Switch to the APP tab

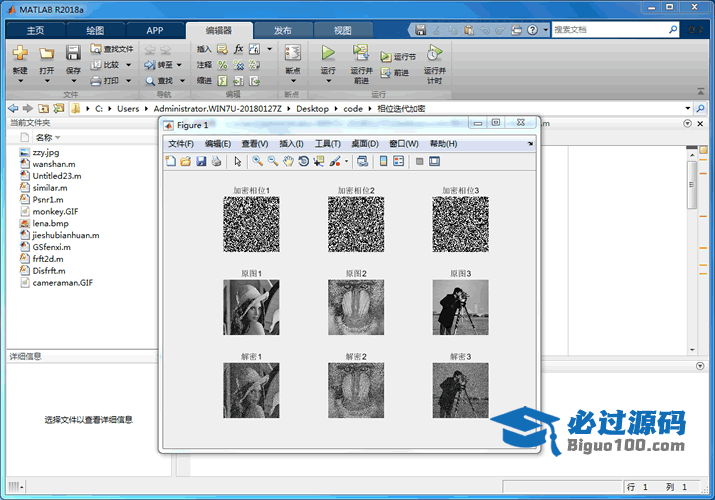pos(155,31)
